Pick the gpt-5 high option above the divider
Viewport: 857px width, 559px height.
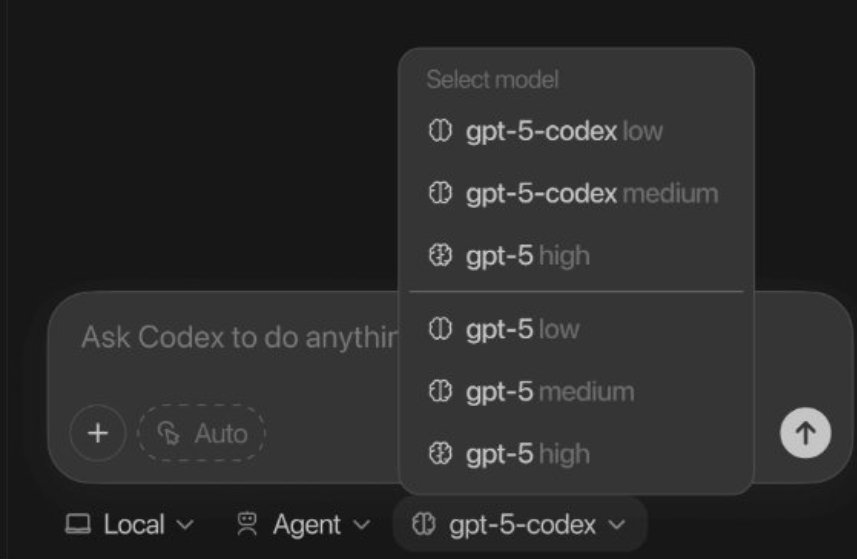pyautogui.click(x=577, y=256)
